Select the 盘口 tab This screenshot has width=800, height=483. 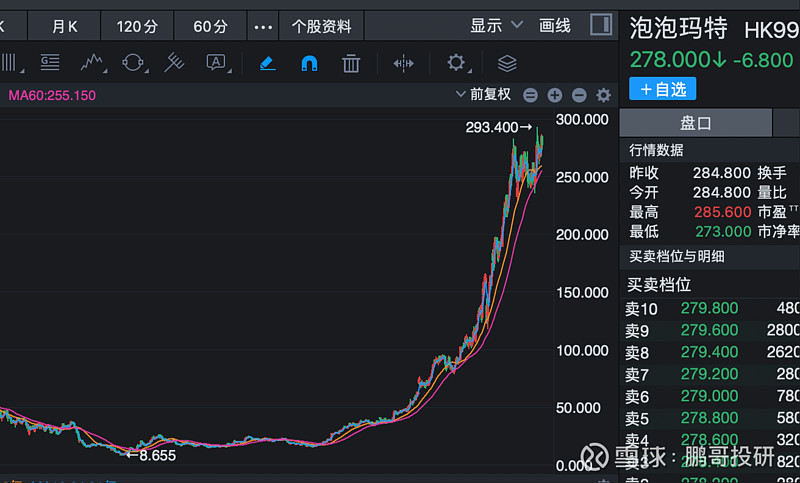[x=695, y=123]
